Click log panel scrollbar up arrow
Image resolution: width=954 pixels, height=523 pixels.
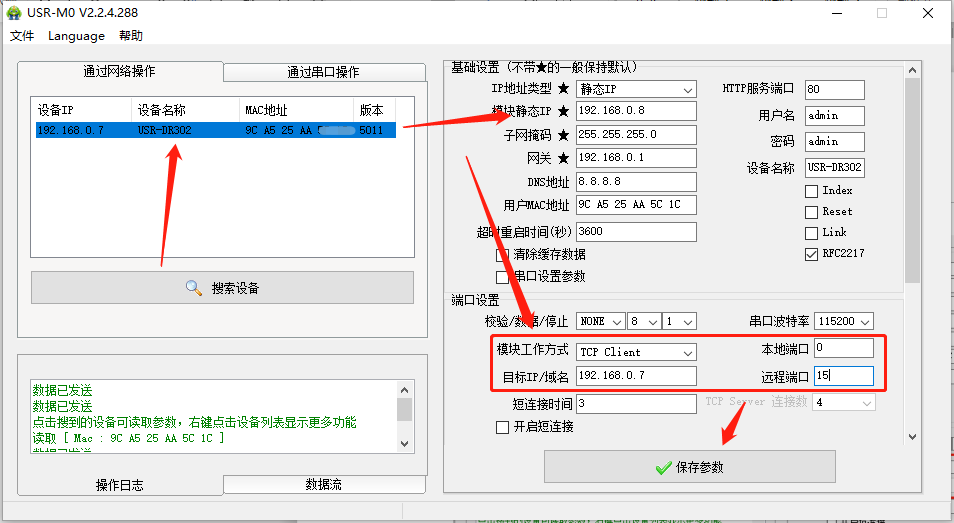pyautogui.click(x=405, y=390)
